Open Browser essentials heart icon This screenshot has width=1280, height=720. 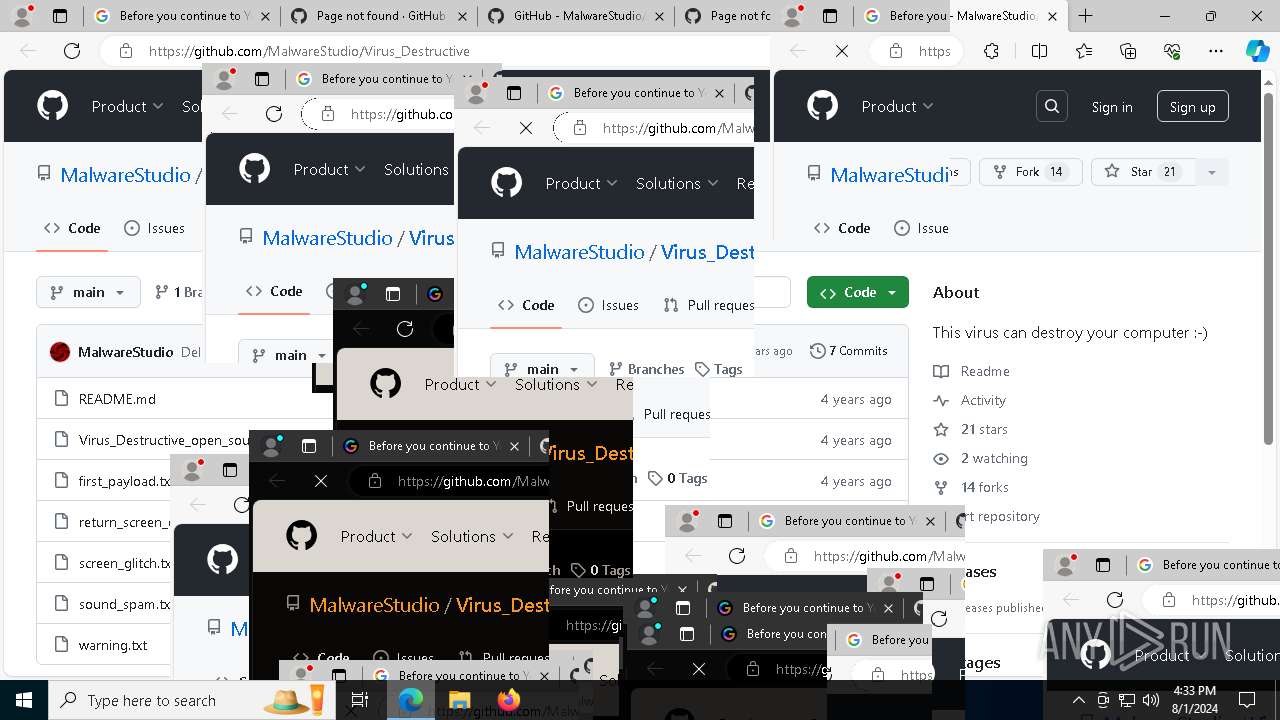[1172, 51]
